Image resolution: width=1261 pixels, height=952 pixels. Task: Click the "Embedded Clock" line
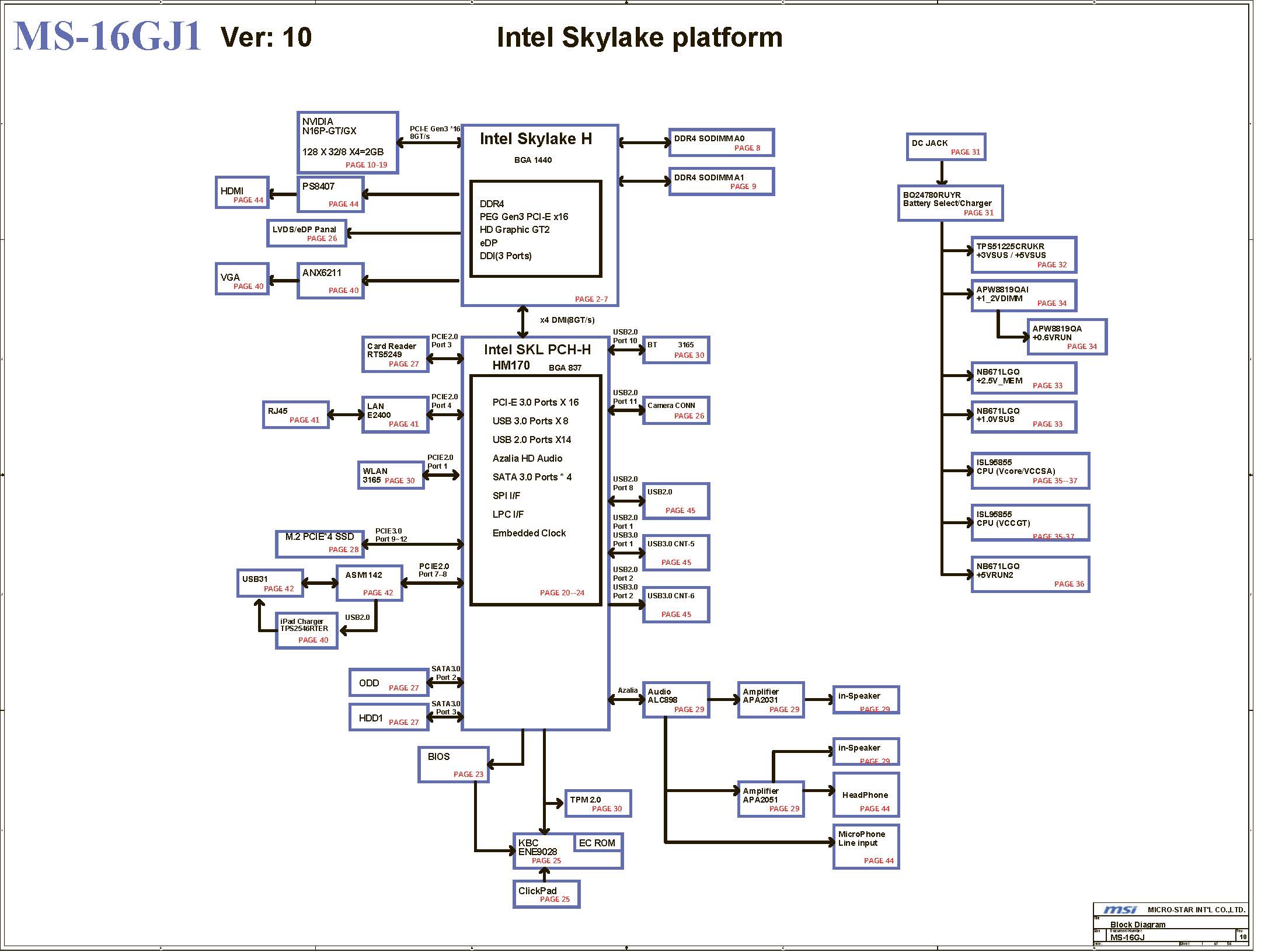coord(529,533)
